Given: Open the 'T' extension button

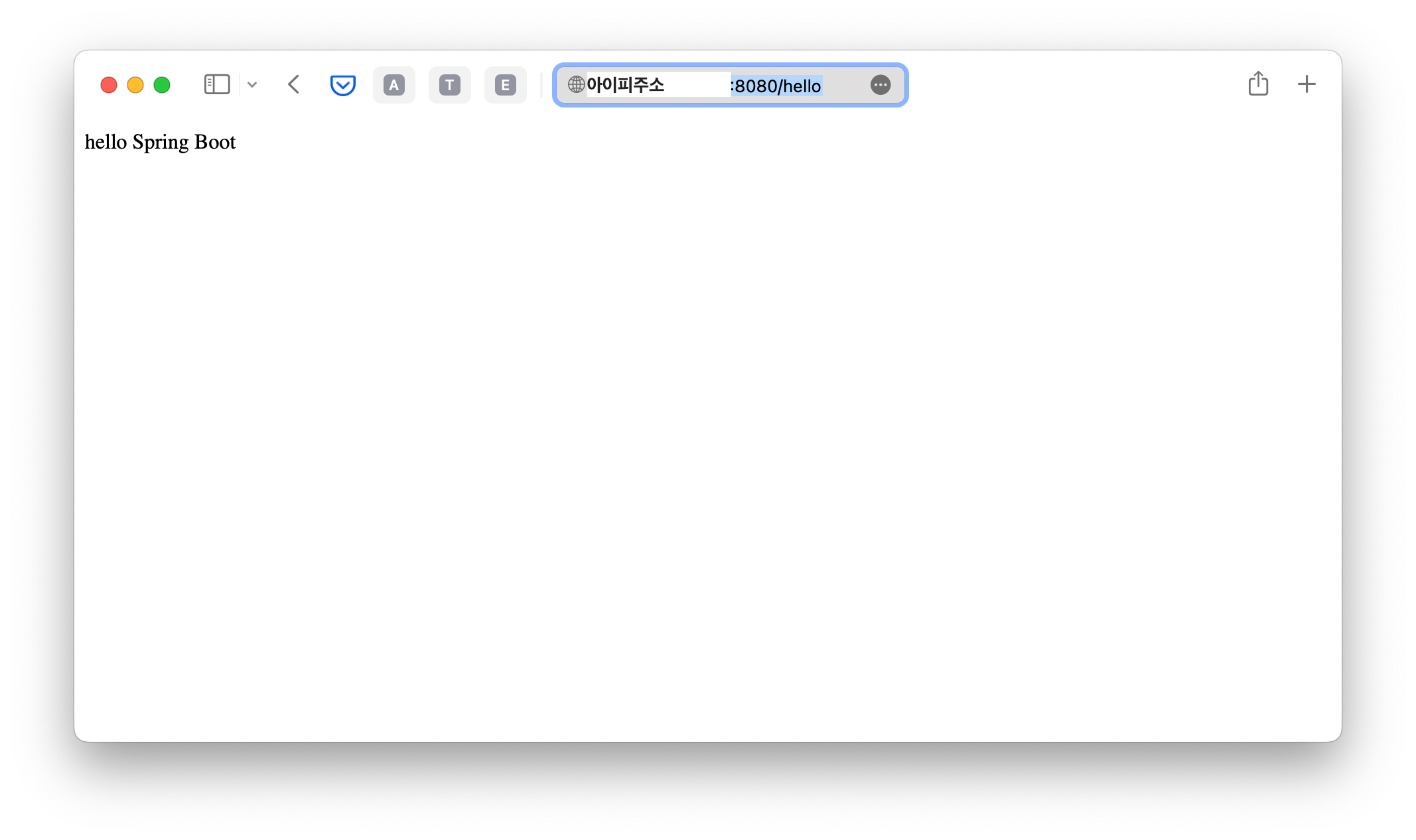Looking at the screenshot, I should (450, 85).
